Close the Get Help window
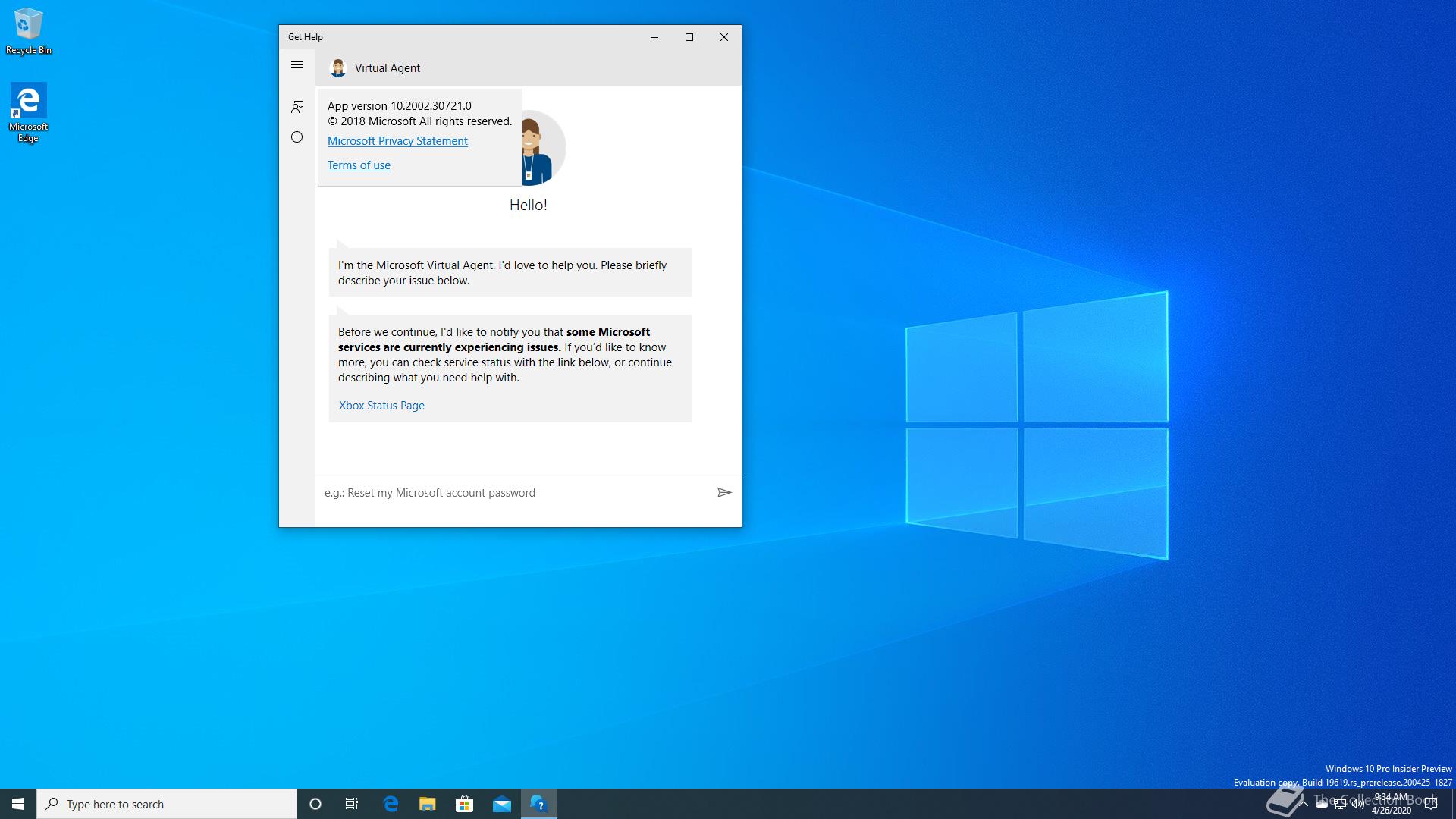 (724, 37)
